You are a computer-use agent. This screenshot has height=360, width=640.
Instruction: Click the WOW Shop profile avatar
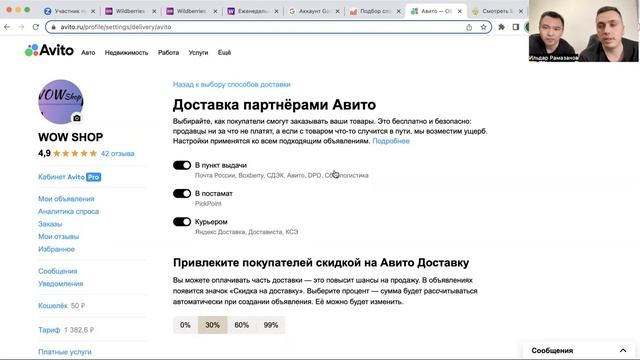pos(61,102)
